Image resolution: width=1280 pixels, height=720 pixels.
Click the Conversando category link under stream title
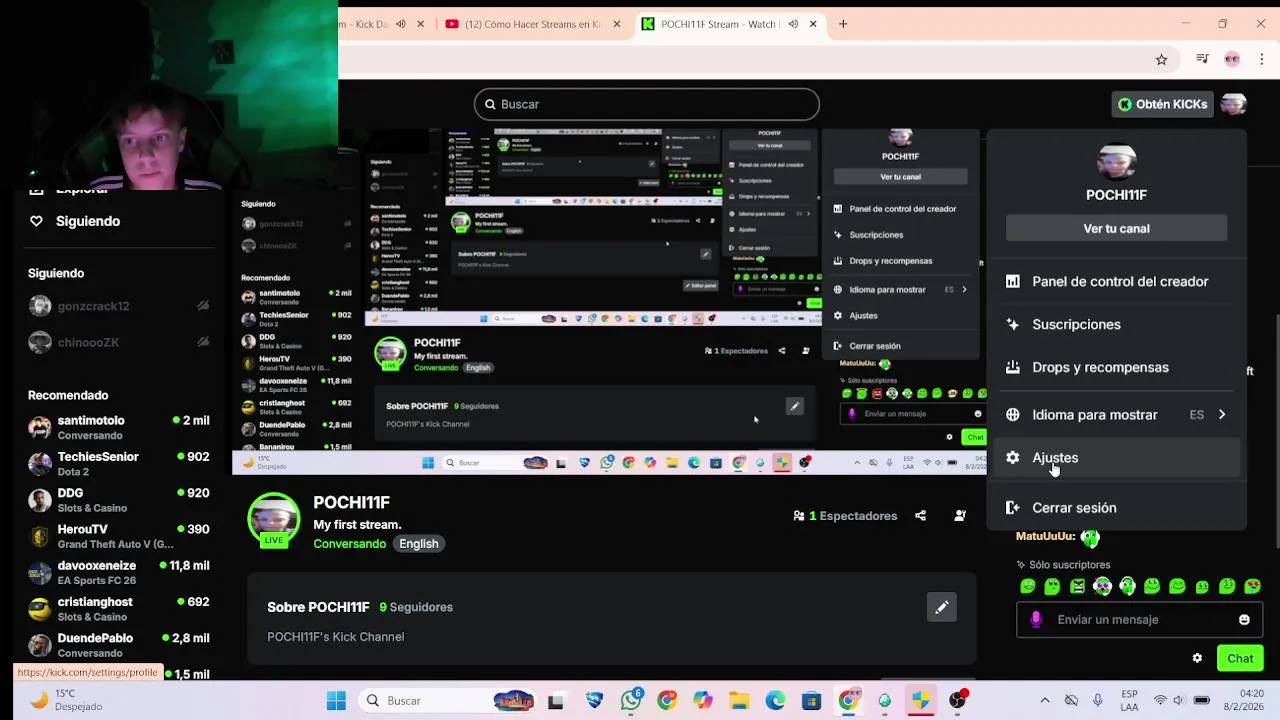pos(349,544)
